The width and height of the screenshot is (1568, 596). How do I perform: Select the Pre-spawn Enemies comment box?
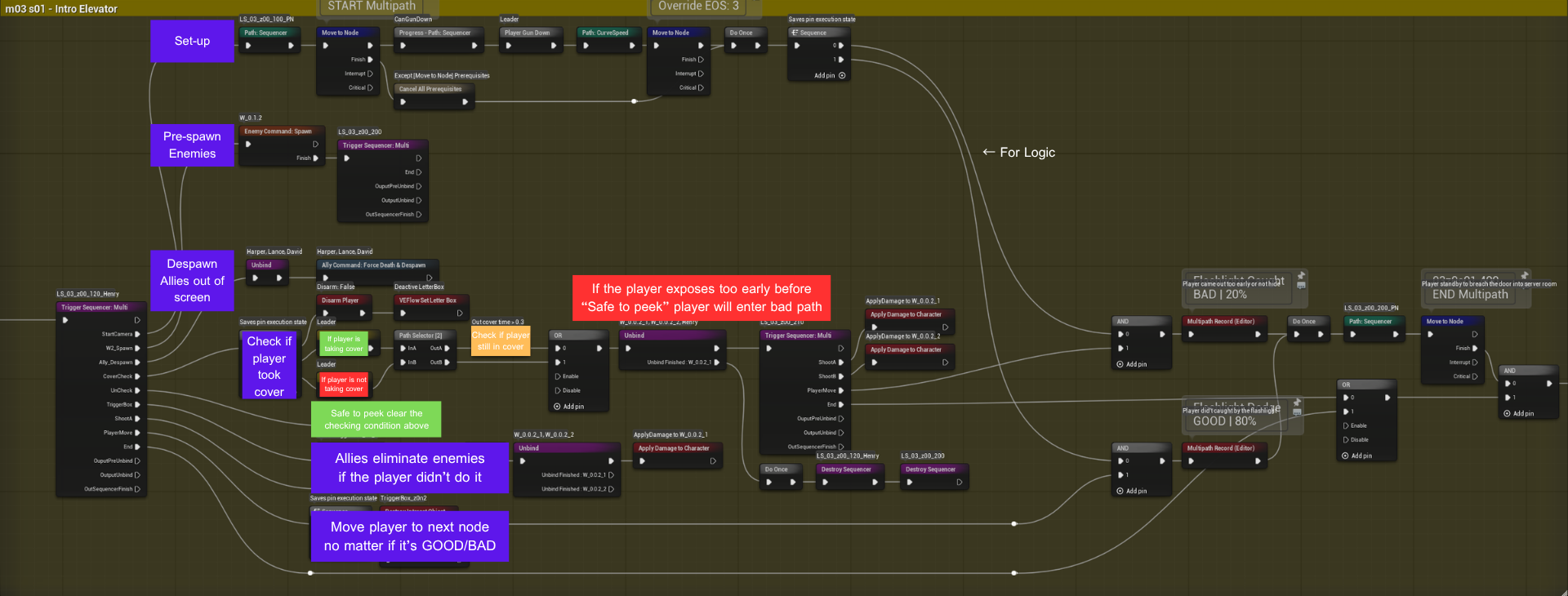192,145
